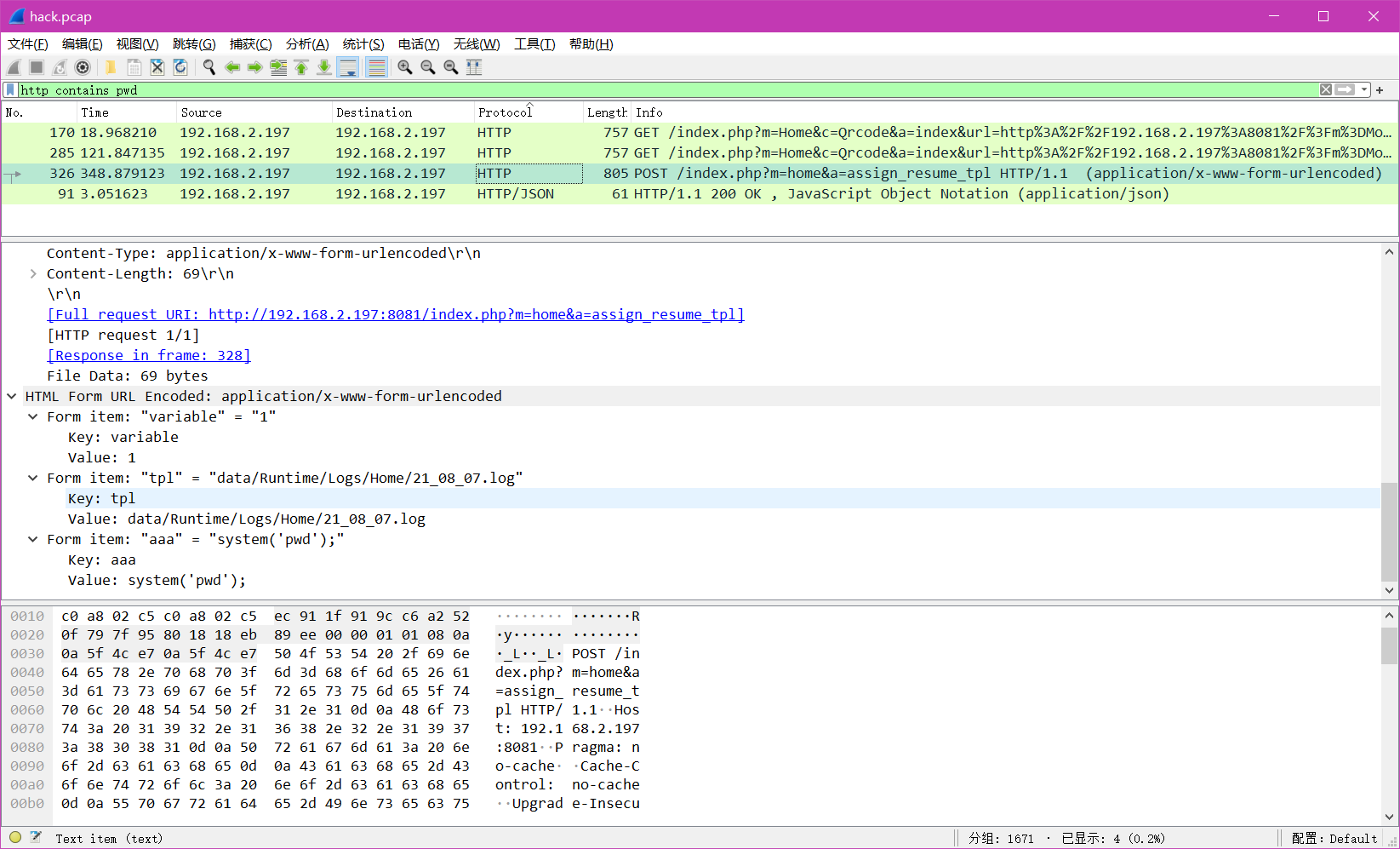1400x849 pixels.
Task: Click the Go to specified packet icon
Action: (x=278, y=67)
